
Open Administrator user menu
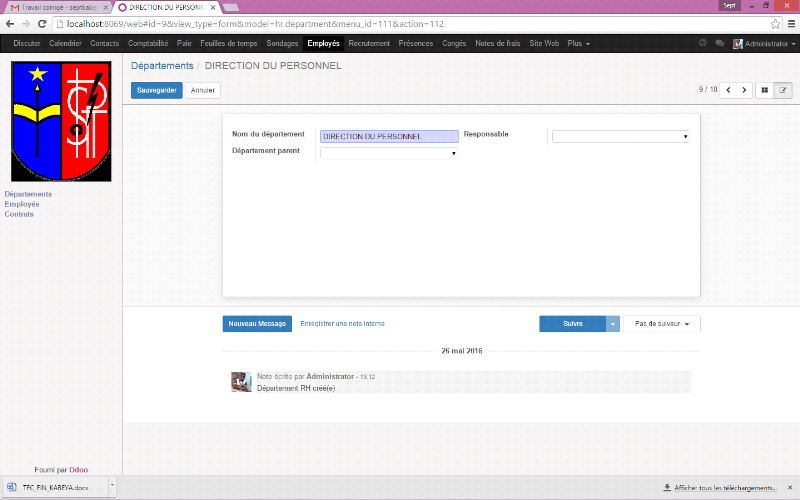pyautogui.click(x=764, y=43)
